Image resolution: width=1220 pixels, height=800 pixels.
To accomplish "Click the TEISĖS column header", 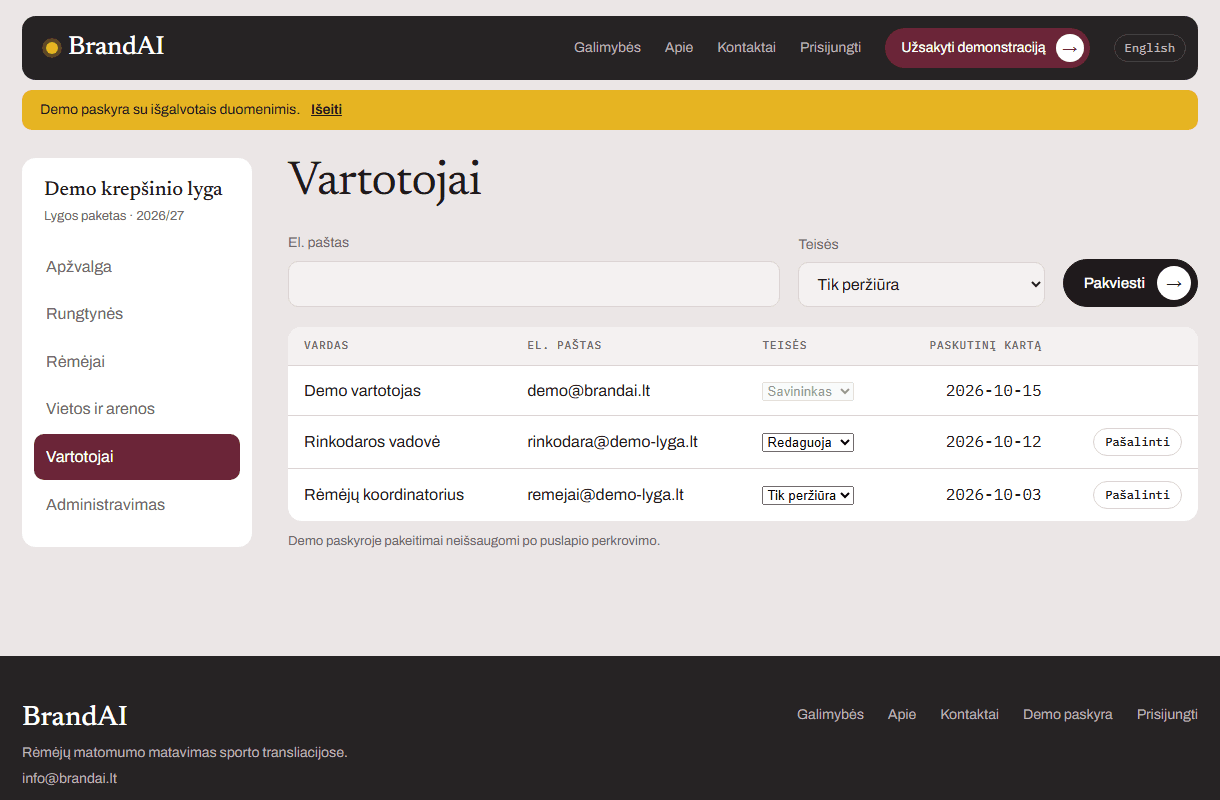I will (x=784, y=345).
